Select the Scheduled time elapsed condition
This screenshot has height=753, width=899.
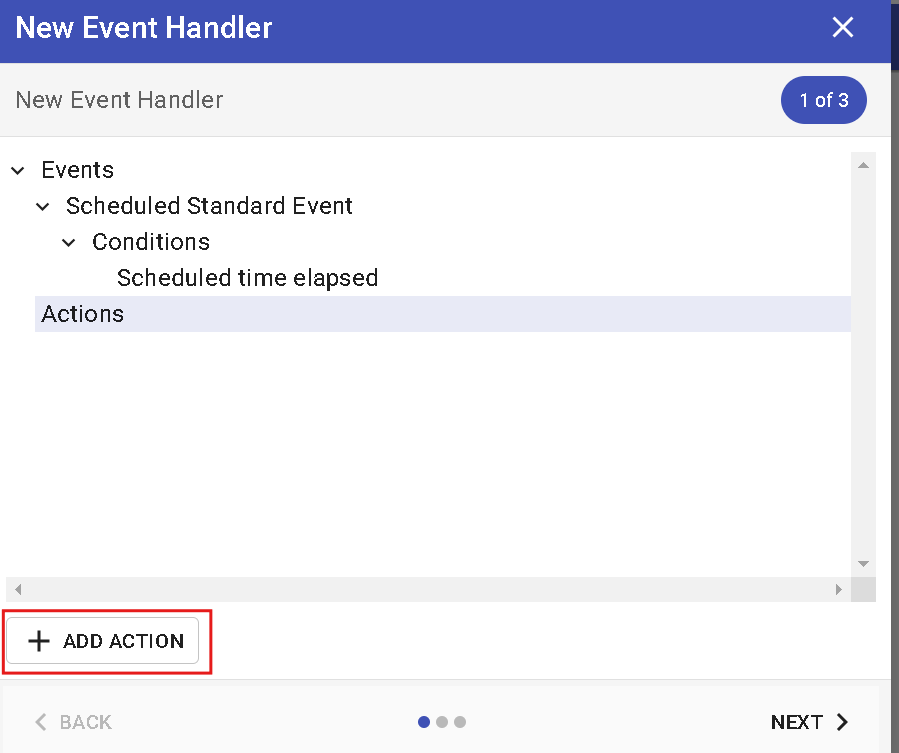247,278
